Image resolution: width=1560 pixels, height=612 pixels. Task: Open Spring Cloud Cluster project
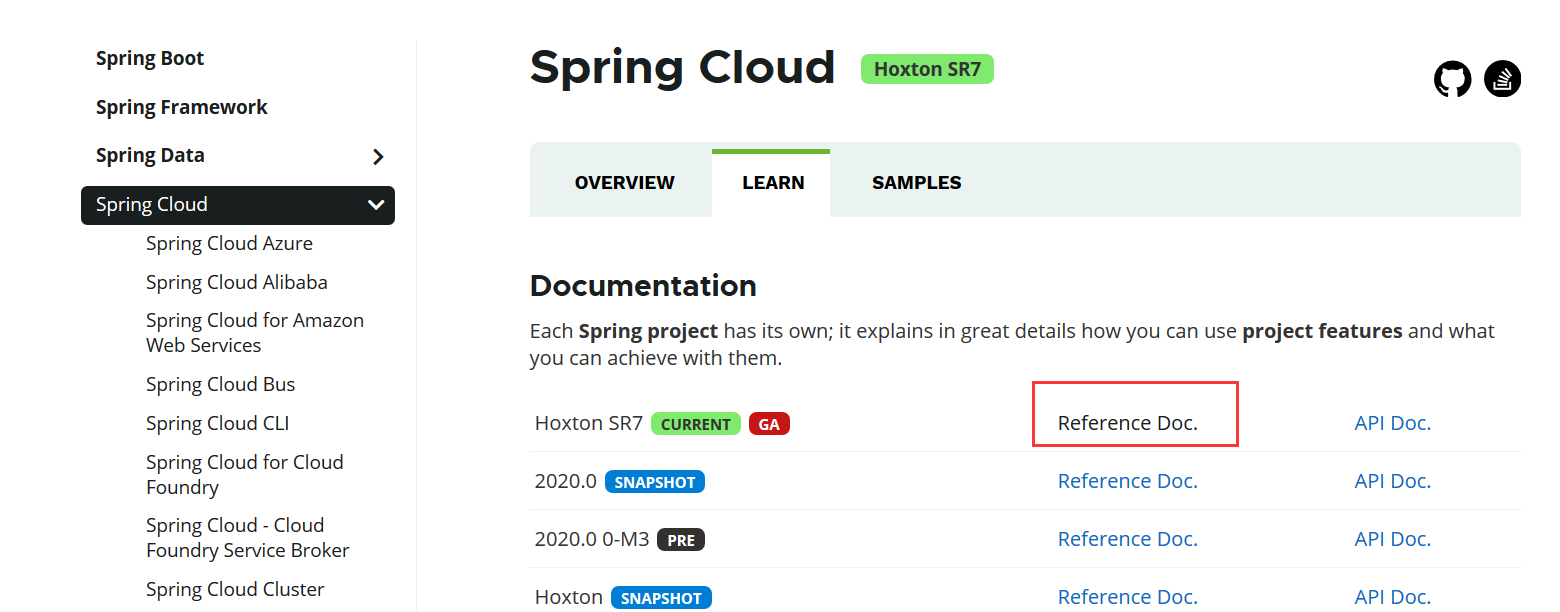pos(235,589)
